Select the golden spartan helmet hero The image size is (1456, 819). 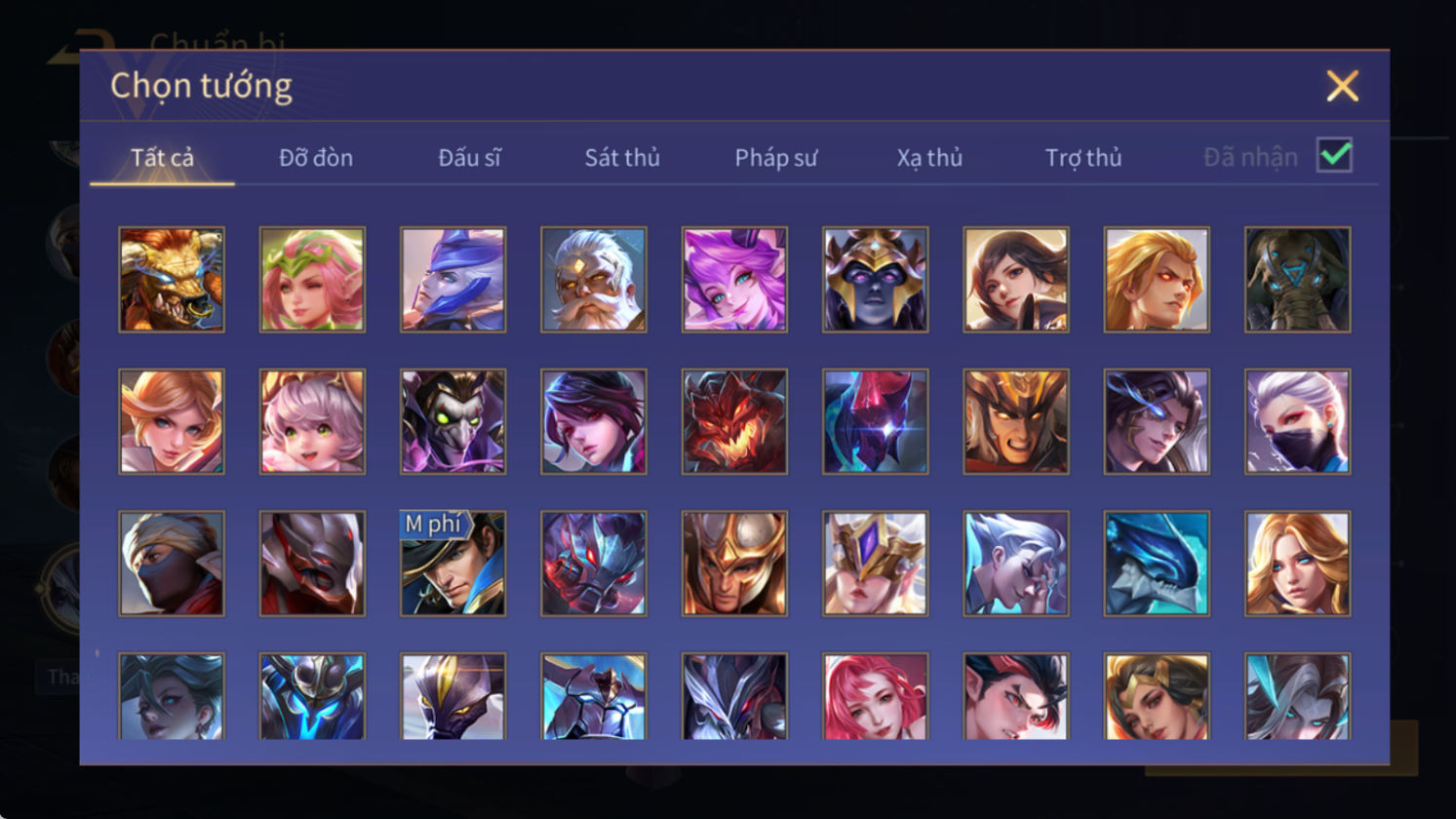point(734,564)
